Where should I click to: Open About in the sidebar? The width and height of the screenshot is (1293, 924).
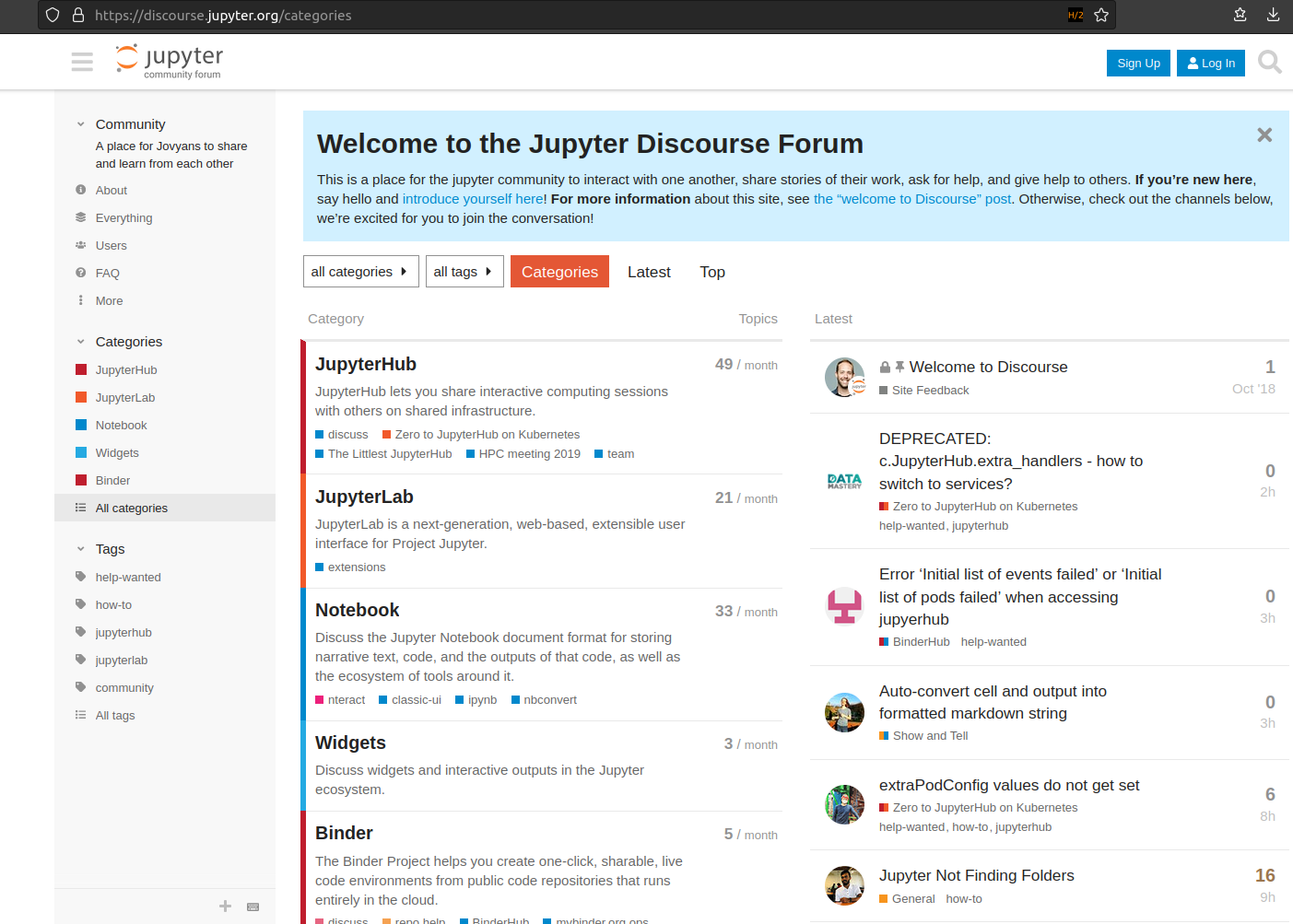[x=112, y=191]
